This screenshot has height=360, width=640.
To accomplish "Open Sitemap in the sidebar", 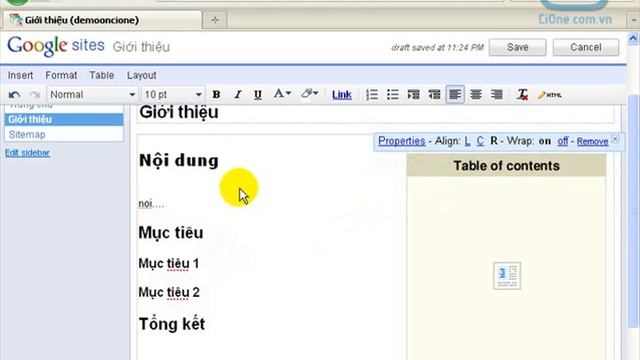I will click(27, 135).
